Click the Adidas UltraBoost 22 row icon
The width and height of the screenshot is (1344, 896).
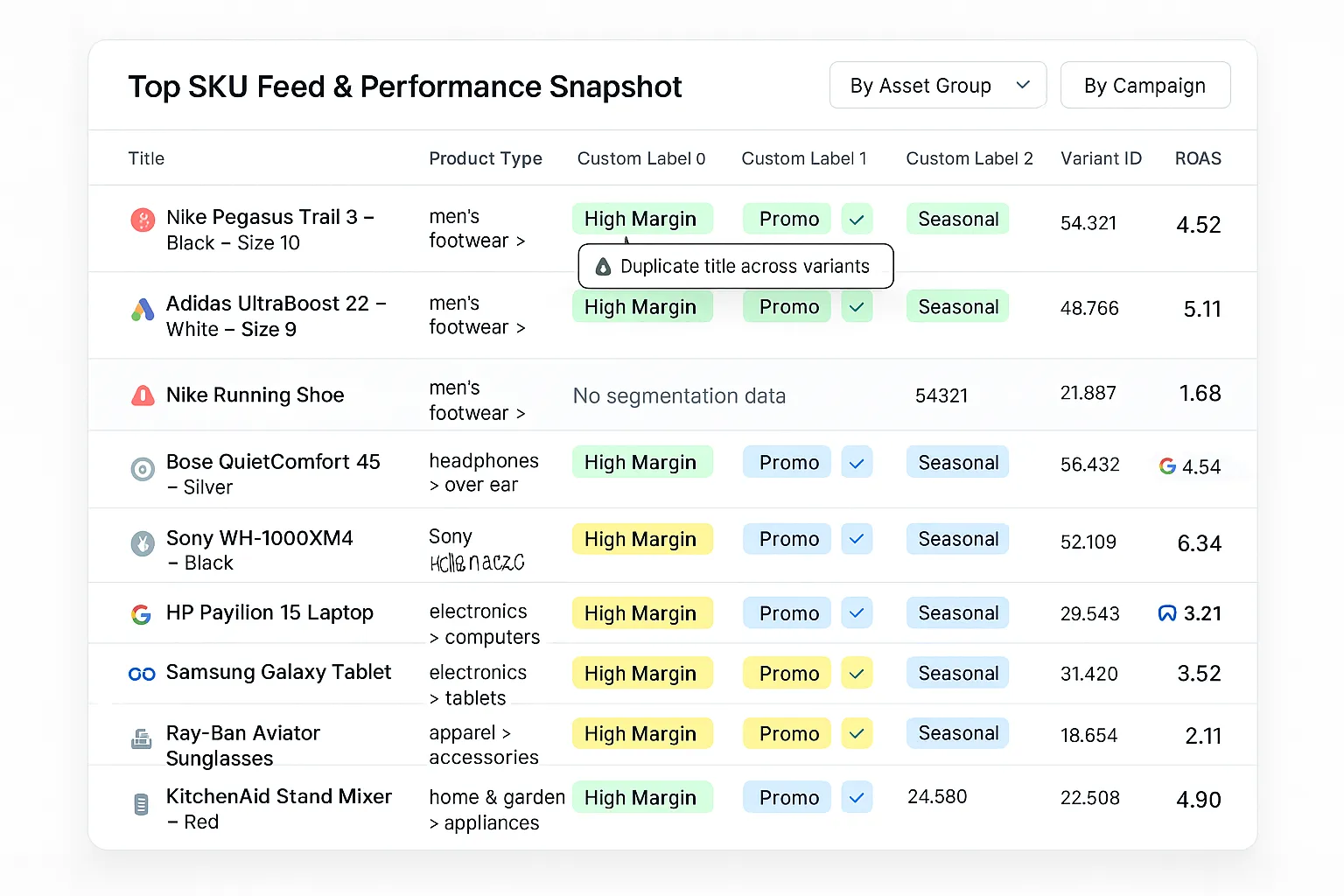[143, 309]
